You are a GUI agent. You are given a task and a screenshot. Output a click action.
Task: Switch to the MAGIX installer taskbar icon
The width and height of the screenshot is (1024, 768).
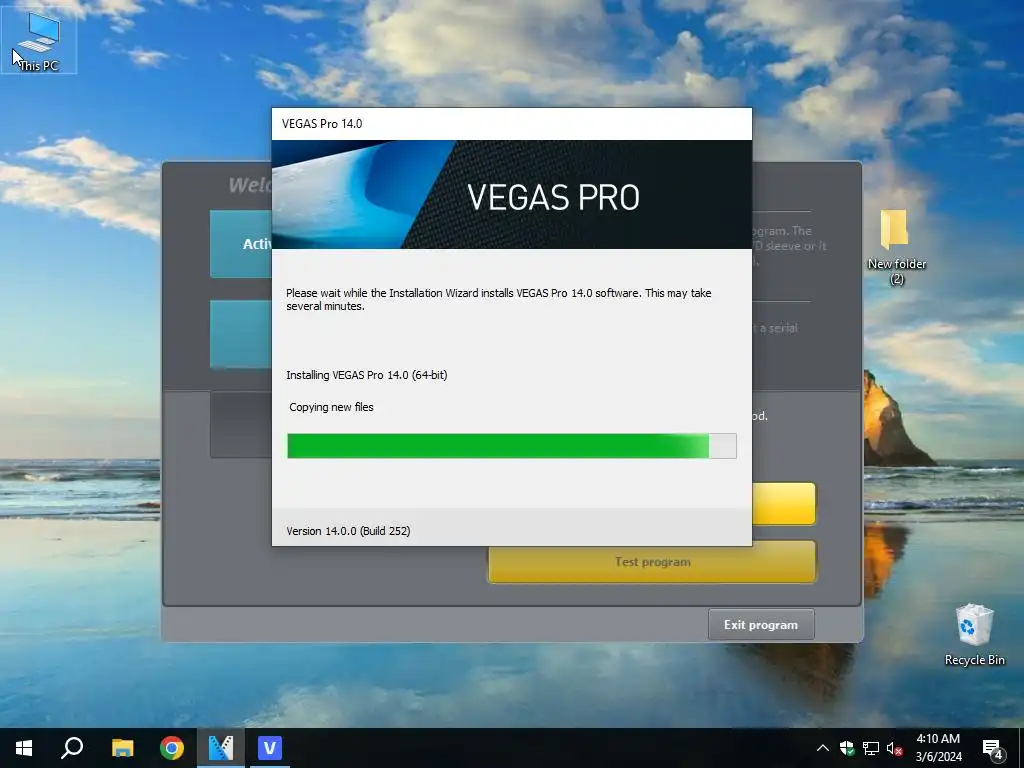(x=221, y=748)
